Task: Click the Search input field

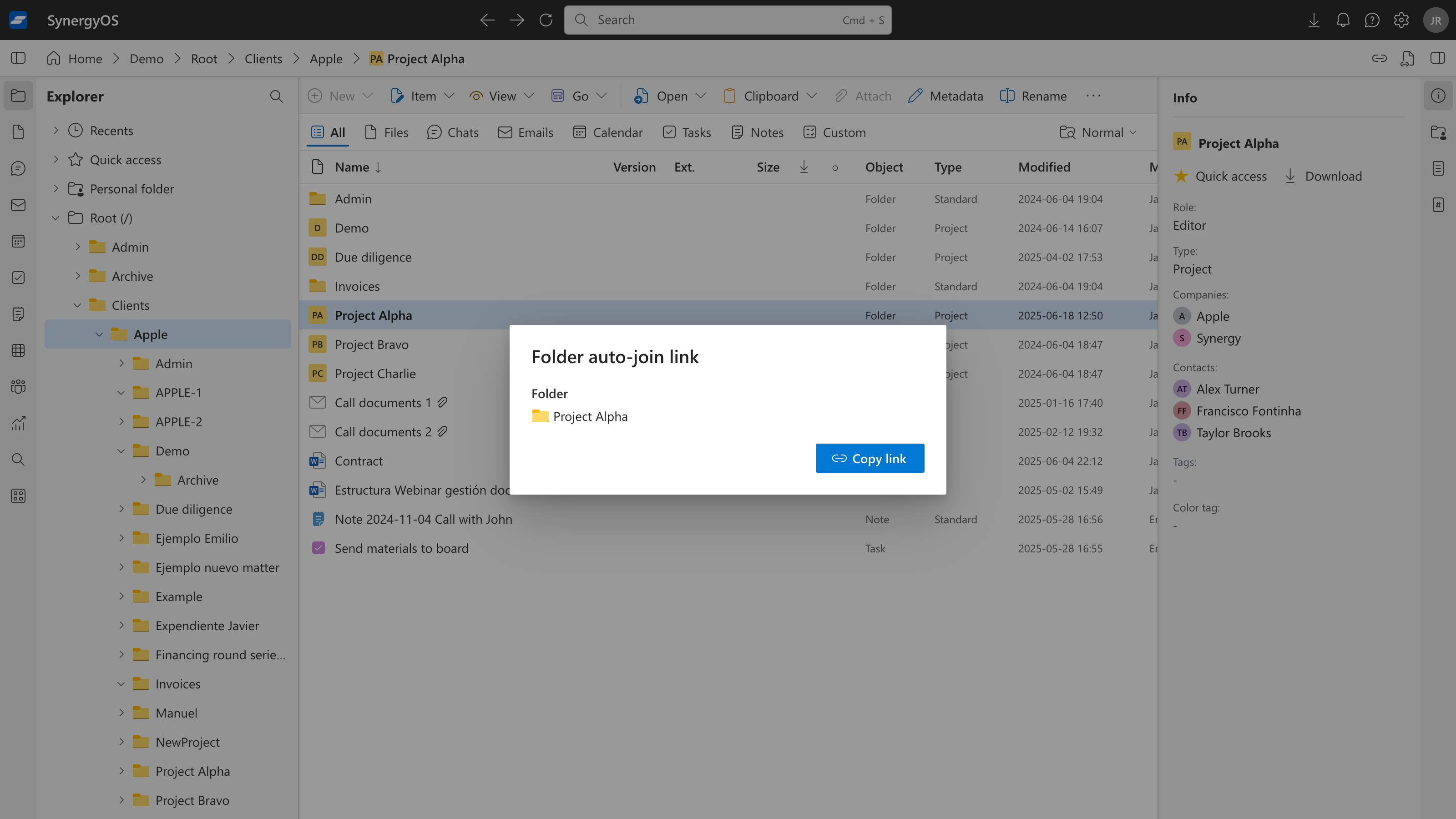Action: click(727, 20)
